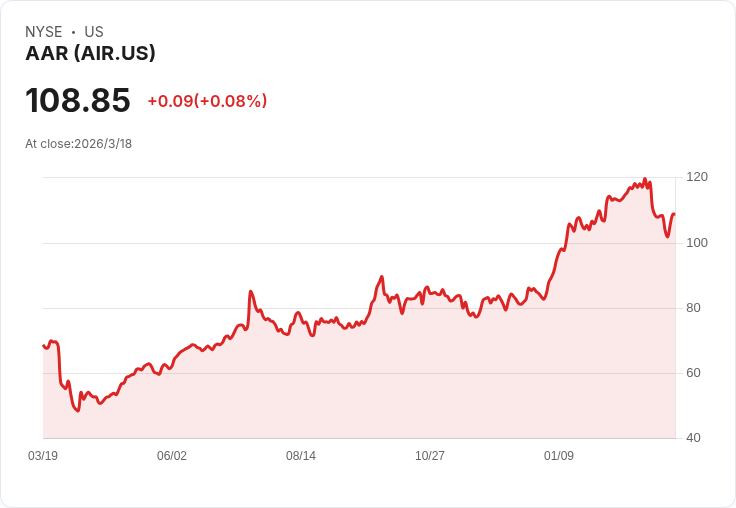Click the final endpoint of the price line
736x508 pixels.
[x=674, y=214]
